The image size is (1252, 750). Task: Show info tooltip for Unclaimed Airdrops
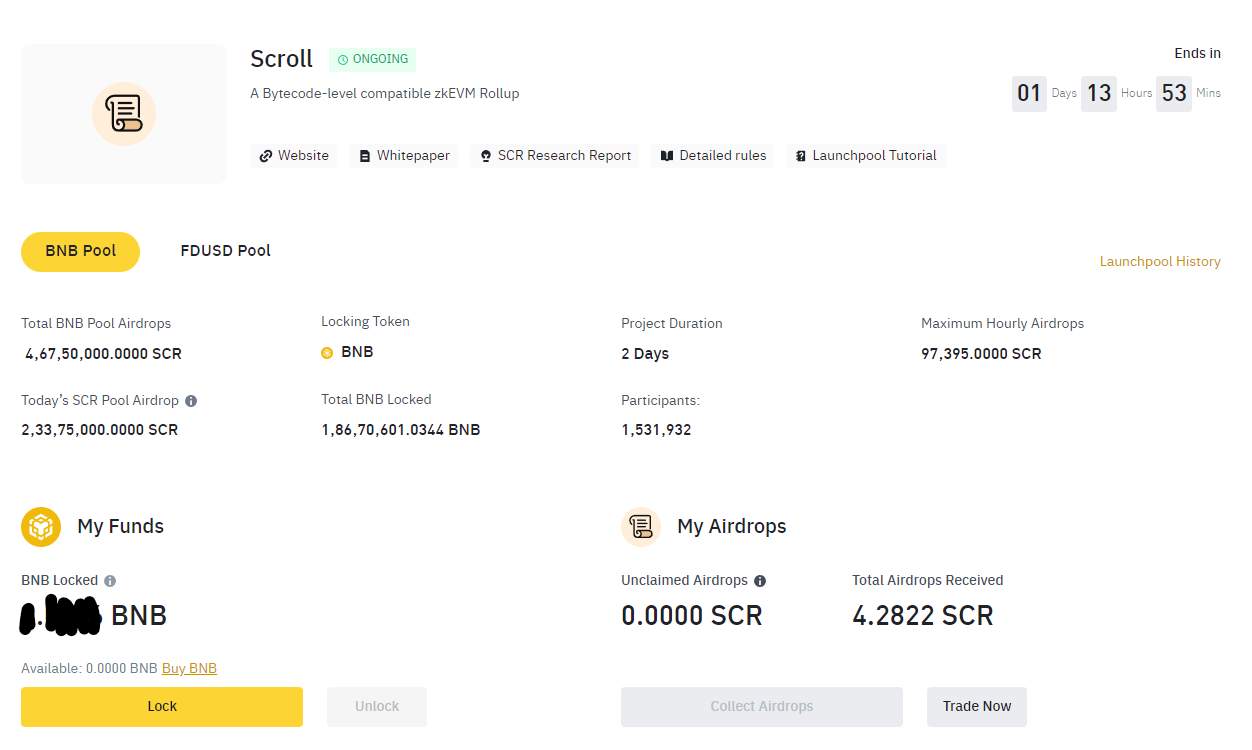pos(760,581)
